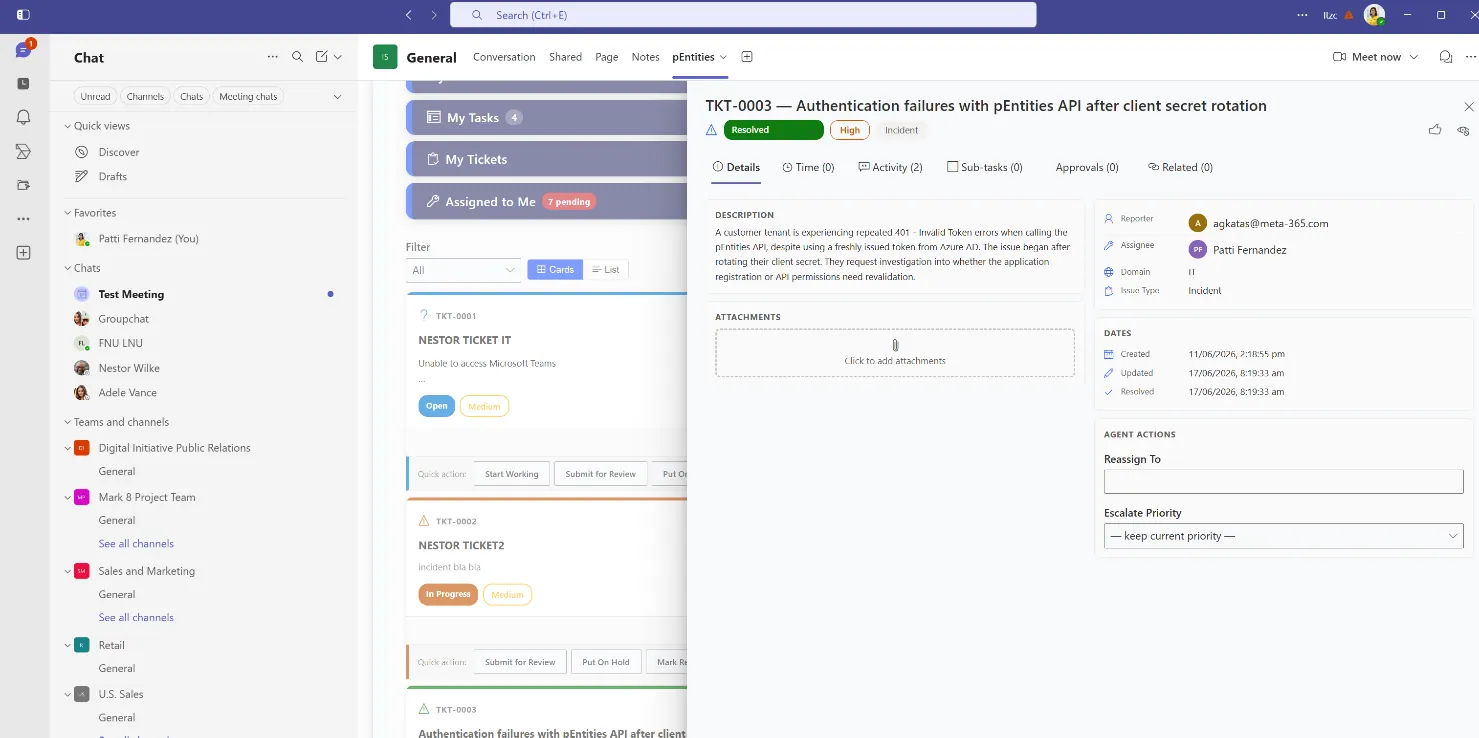Collapse the Quick views section
Viewport: 1479px width, 738px height.
68,126
